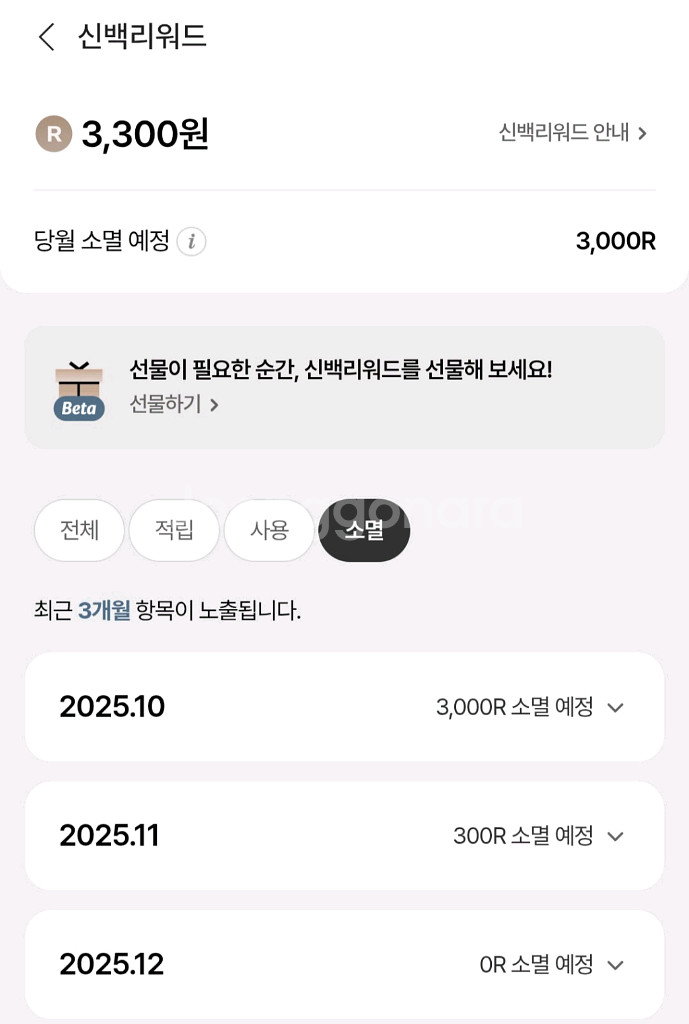Open info icon beside 당월 소멸 예정
This screenshot has height=1024, width=689.
click(192, 242)
